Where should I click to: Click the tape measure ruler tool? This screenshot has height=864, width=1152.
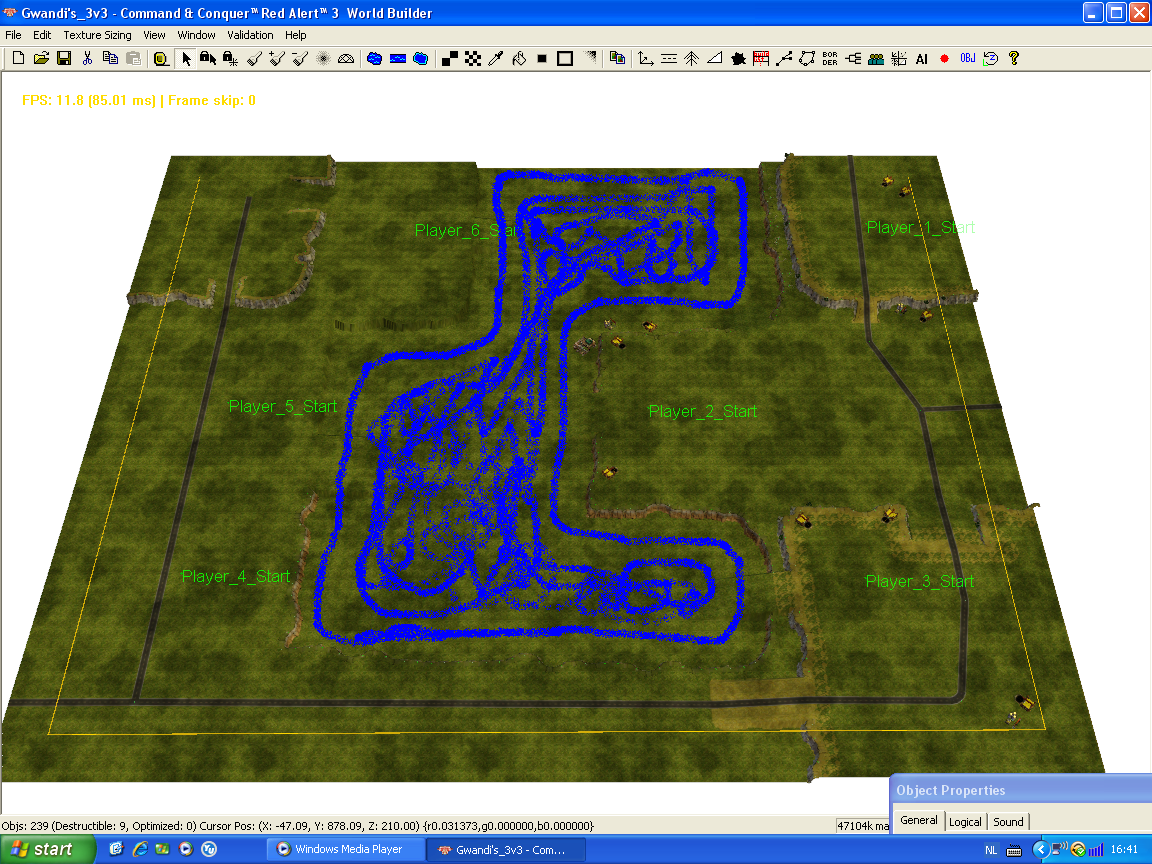(161, 59)
